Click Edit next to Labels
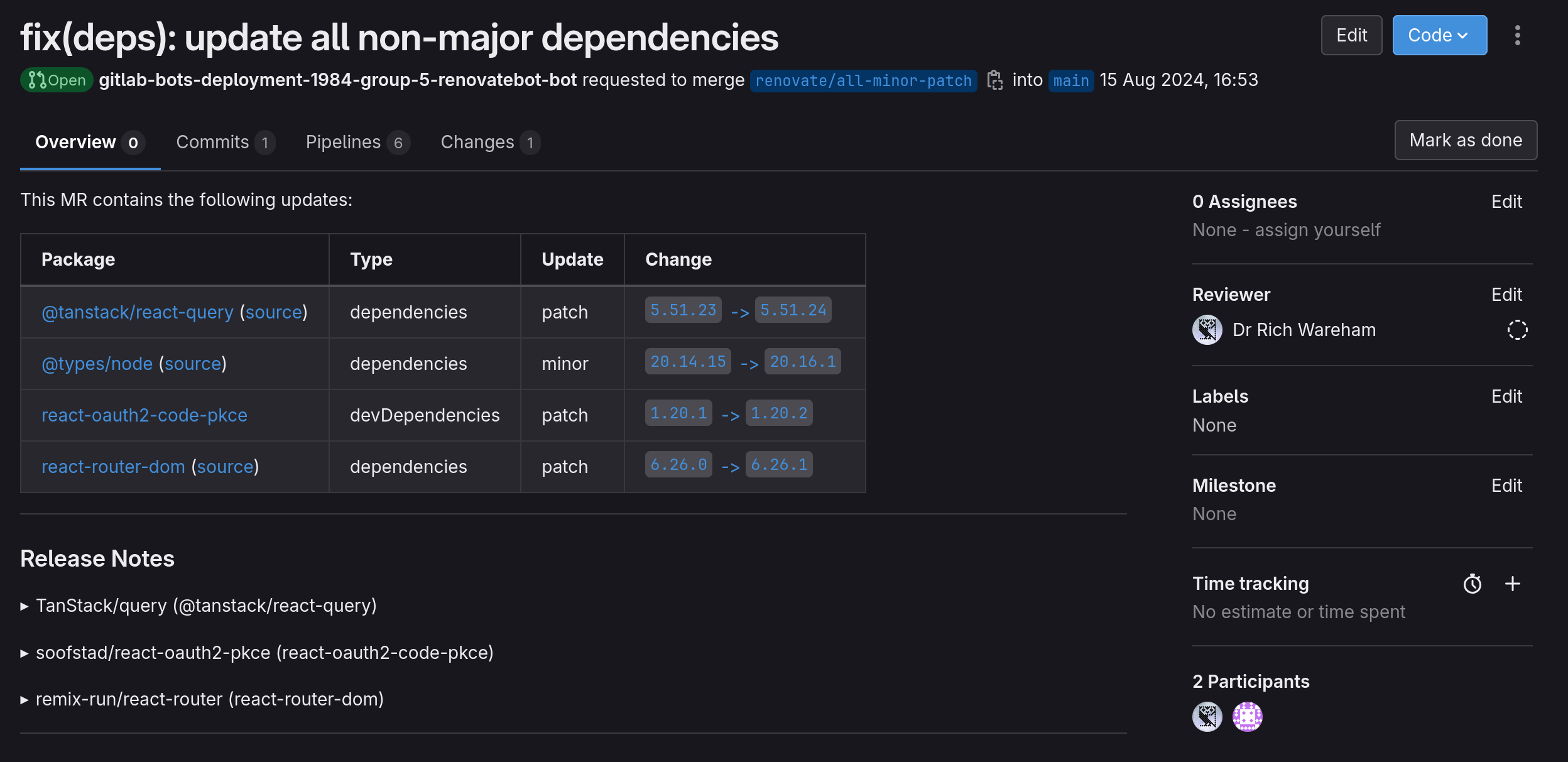 click(x=1506, y=396)
